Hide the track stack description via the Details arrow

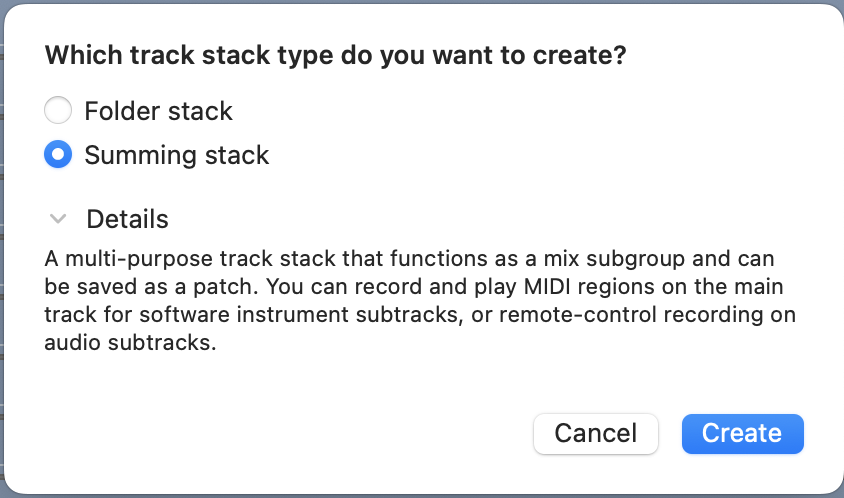point(59,219)
